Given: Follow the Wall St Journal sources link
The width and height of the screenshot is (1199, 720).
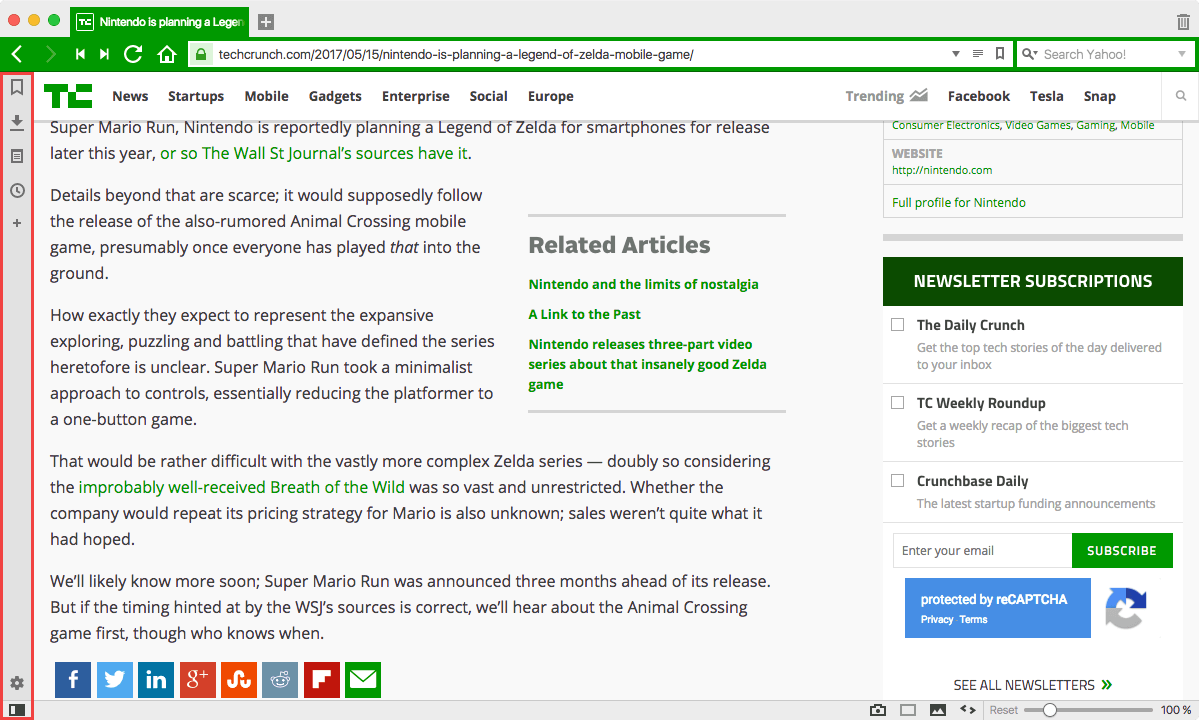Looking at the screenshot, I should coord(314,153).
